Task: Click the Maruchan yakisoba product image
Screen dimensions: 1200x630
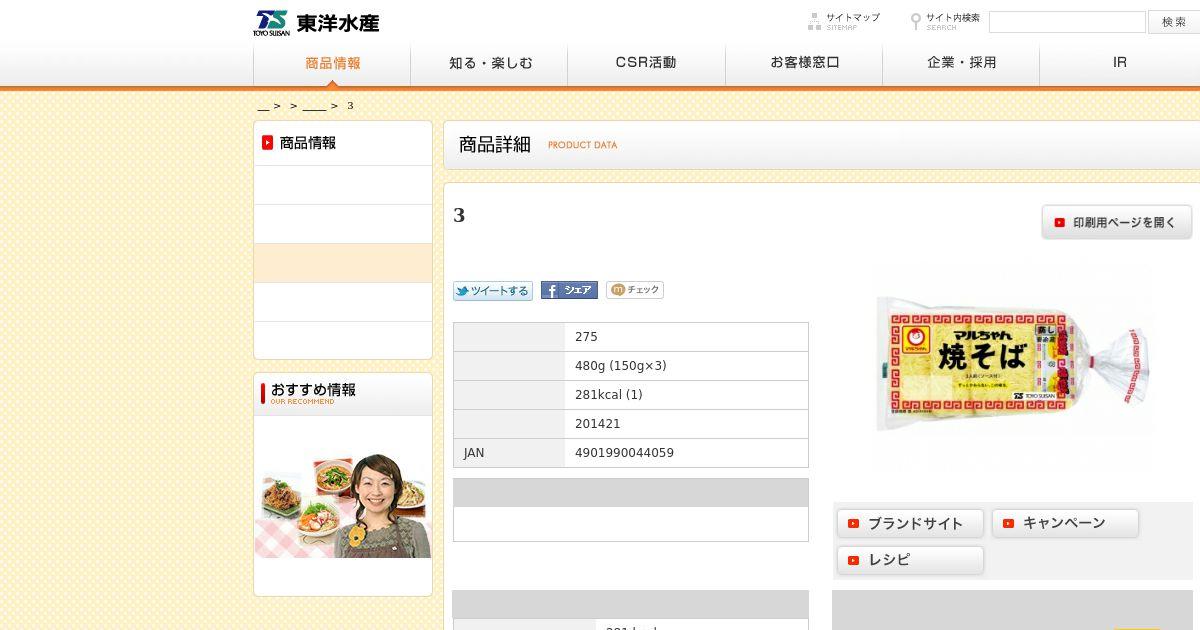Action: click(x=1013, y=364)
